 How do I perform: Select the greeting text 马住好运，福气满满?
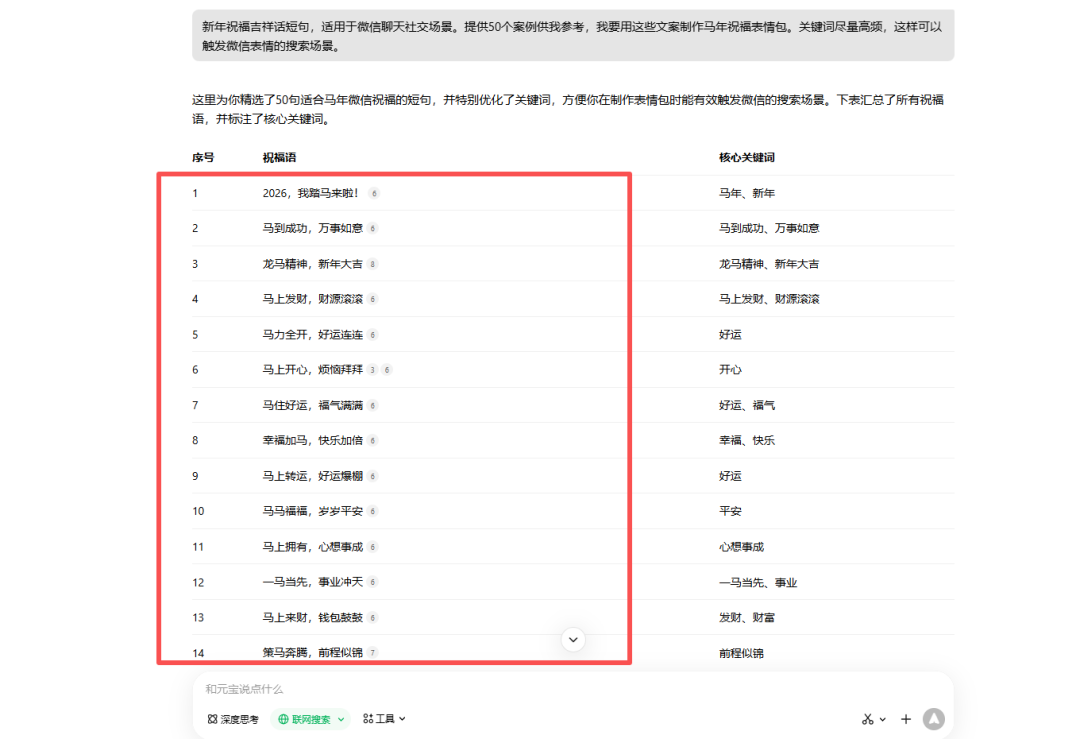(313, 406)
